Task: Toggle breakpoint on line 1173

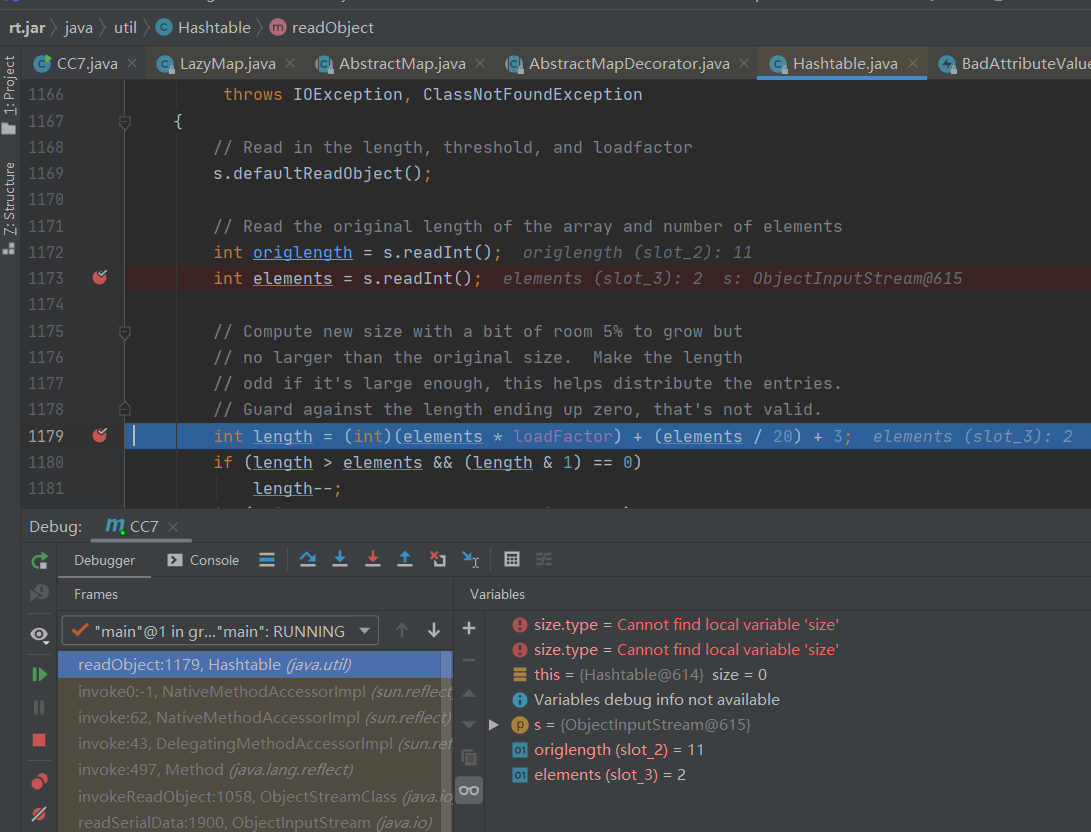Action: 100,278
